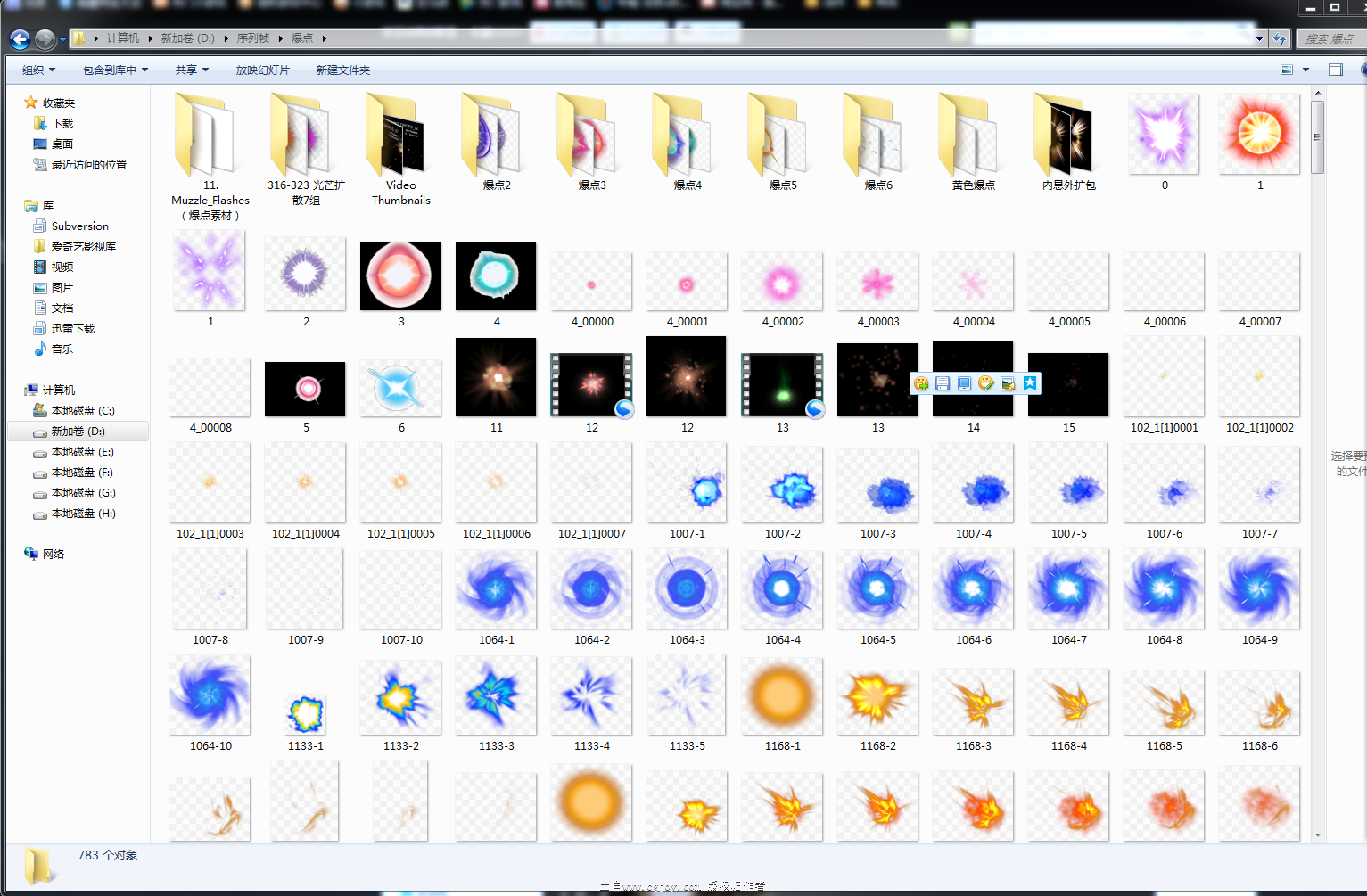This screenshot has height=896, width=1367.
Task: Click the add emoticon icon in the hover toolbar
Action: (921, 383)
